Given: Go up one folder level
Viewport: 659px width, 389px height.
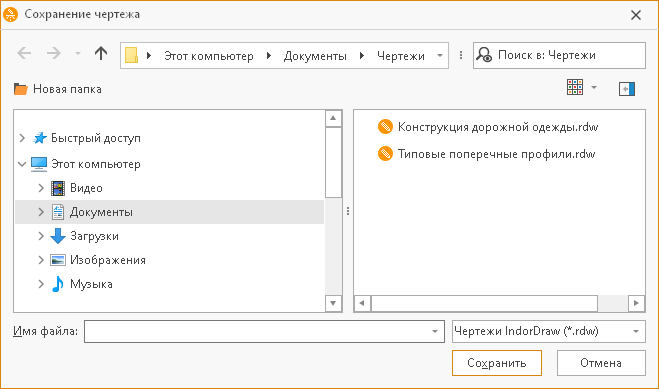Looking at the screenshot, I should point(101,53).
